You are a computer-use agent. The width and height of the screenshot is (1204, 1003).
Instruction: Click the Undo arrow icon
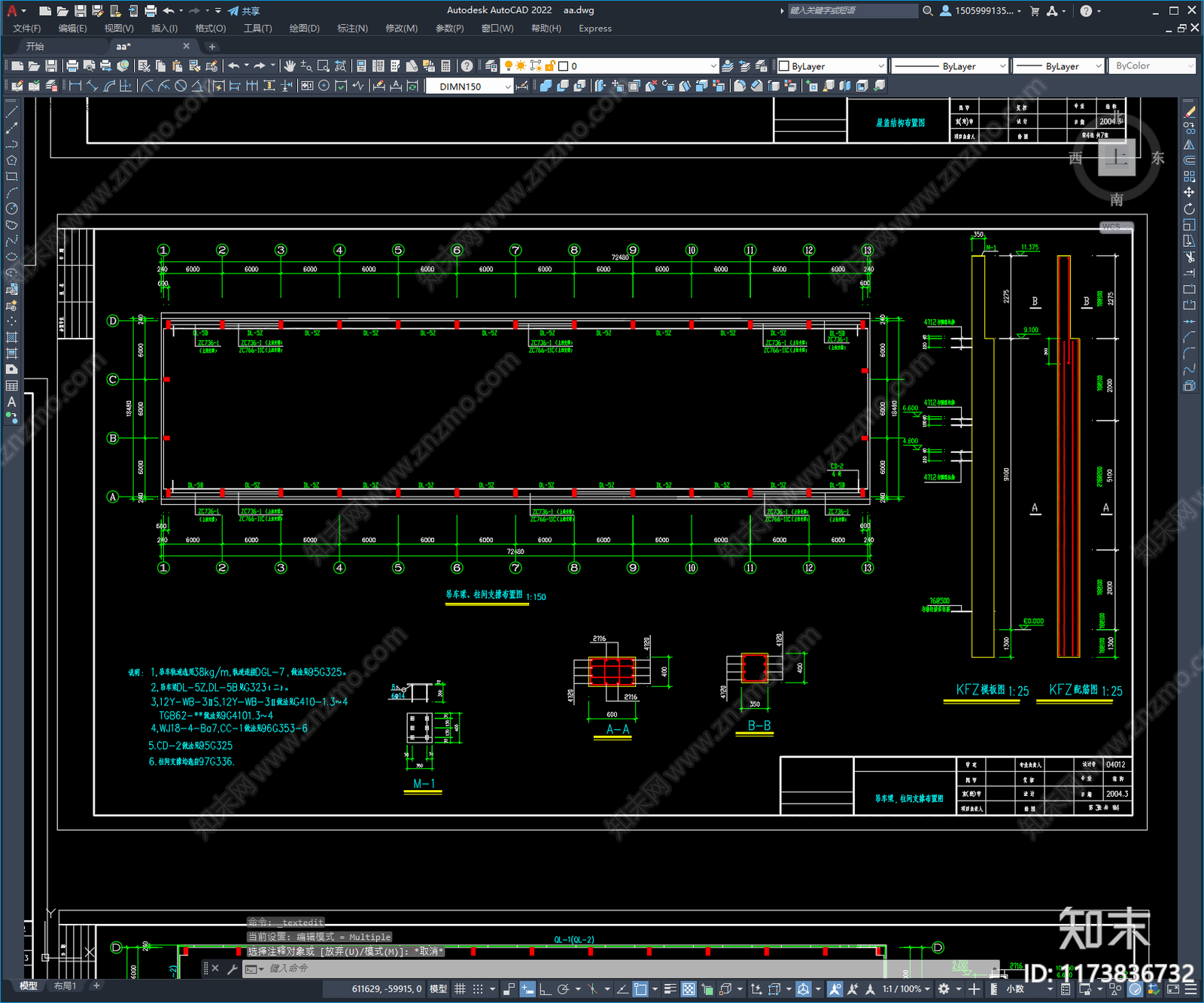[233, 66]
